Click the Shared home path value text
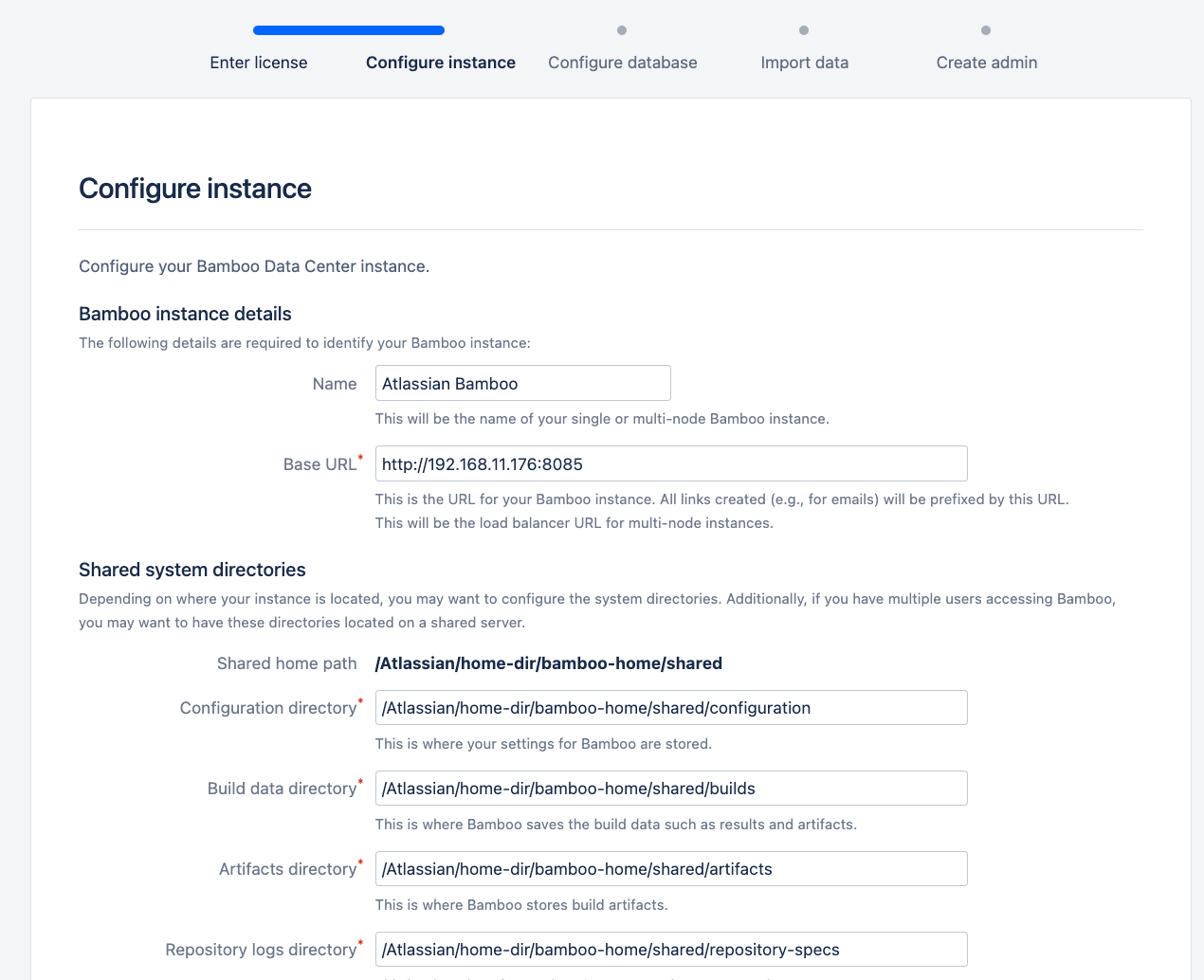Screen dimensions: 1204x980 549,663
